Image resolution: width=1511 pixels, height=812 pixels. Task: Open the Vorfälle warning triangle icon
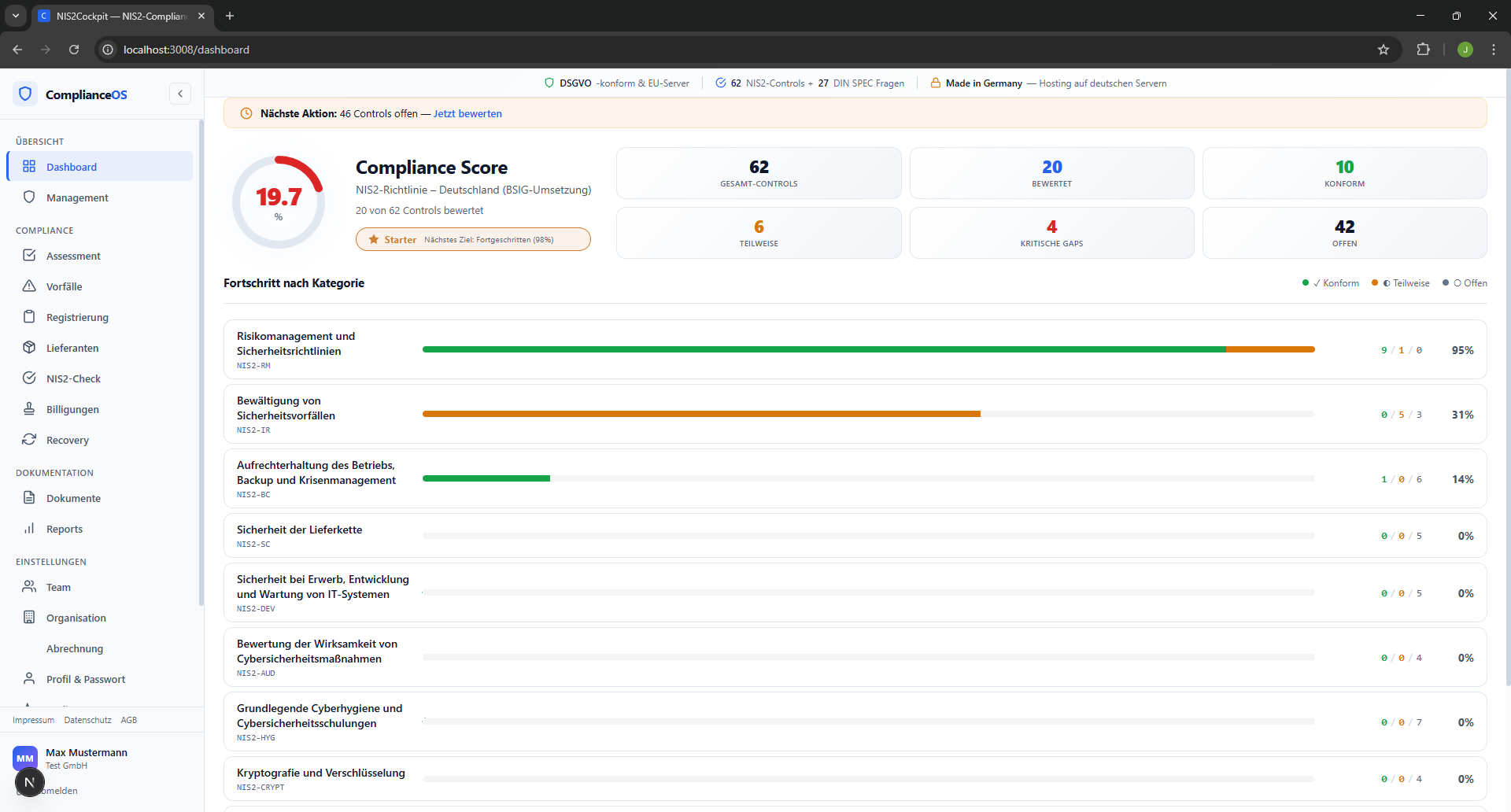click(29, 286)
